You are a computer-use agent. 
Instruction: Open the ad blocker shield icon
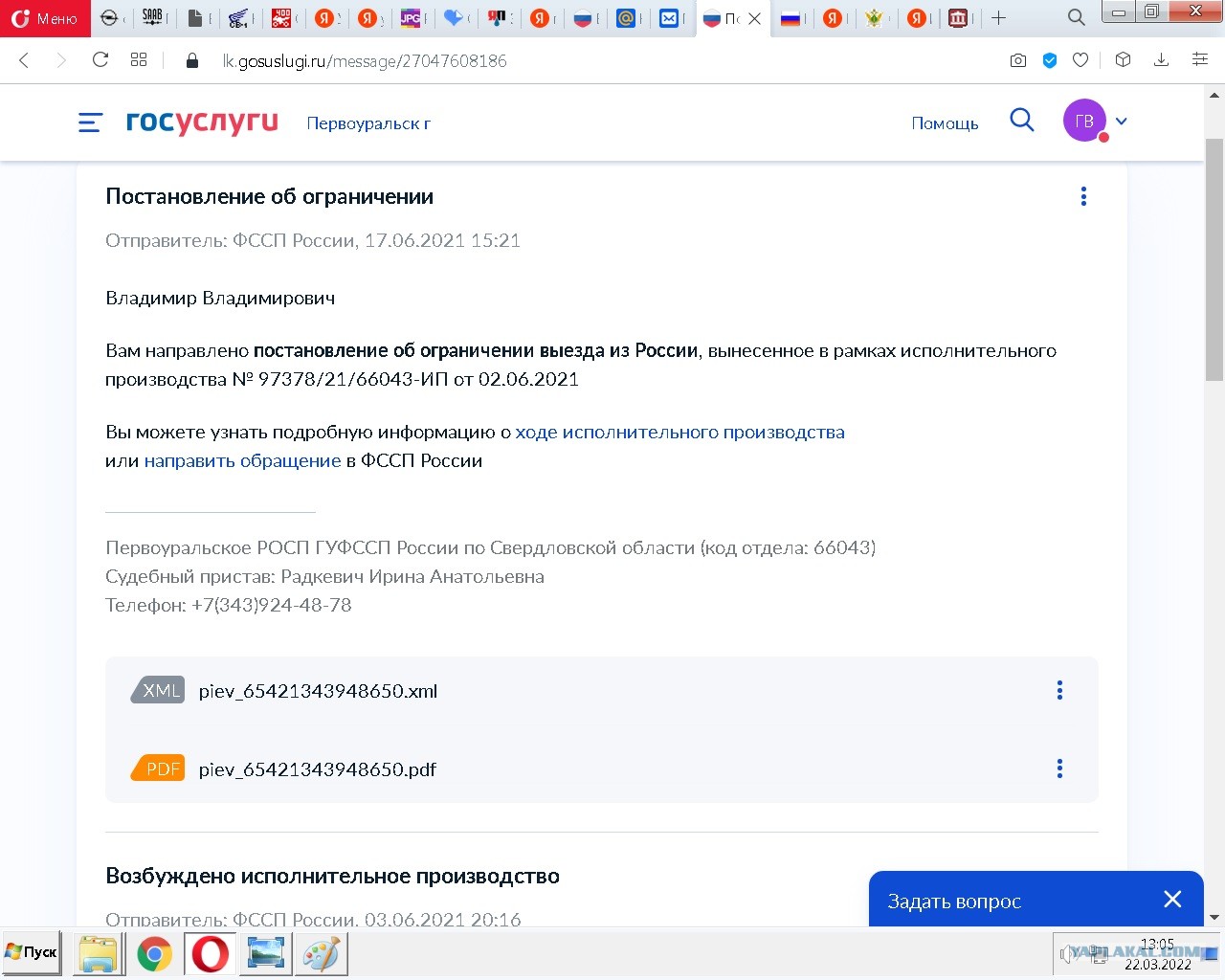pos(1050,60)
